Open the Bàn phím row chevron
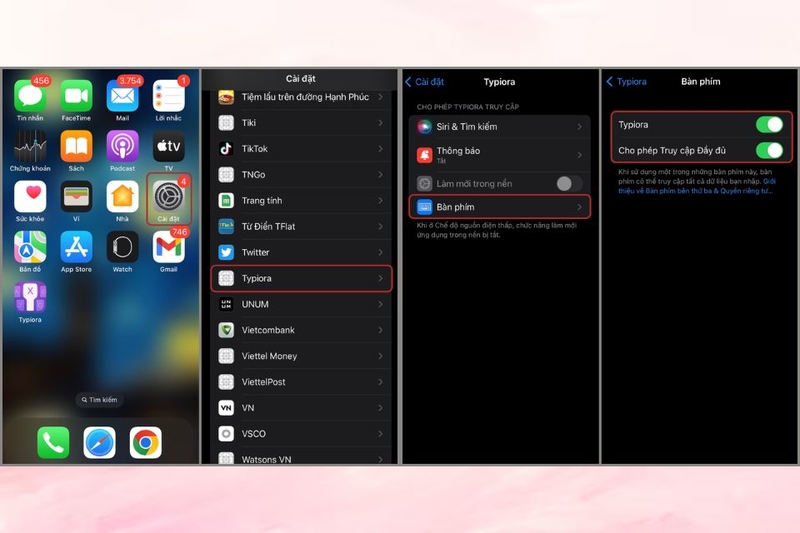The width and height of the screenshot is (800, 533). 579,207
